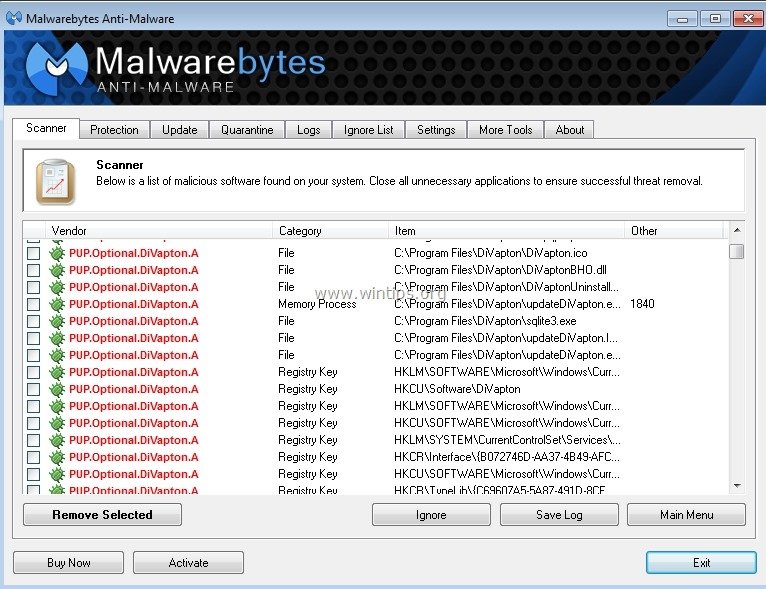Click the Buy Now button
This screenshot has height=589, width=766.
pyautogui.click(x=68, y=563)
